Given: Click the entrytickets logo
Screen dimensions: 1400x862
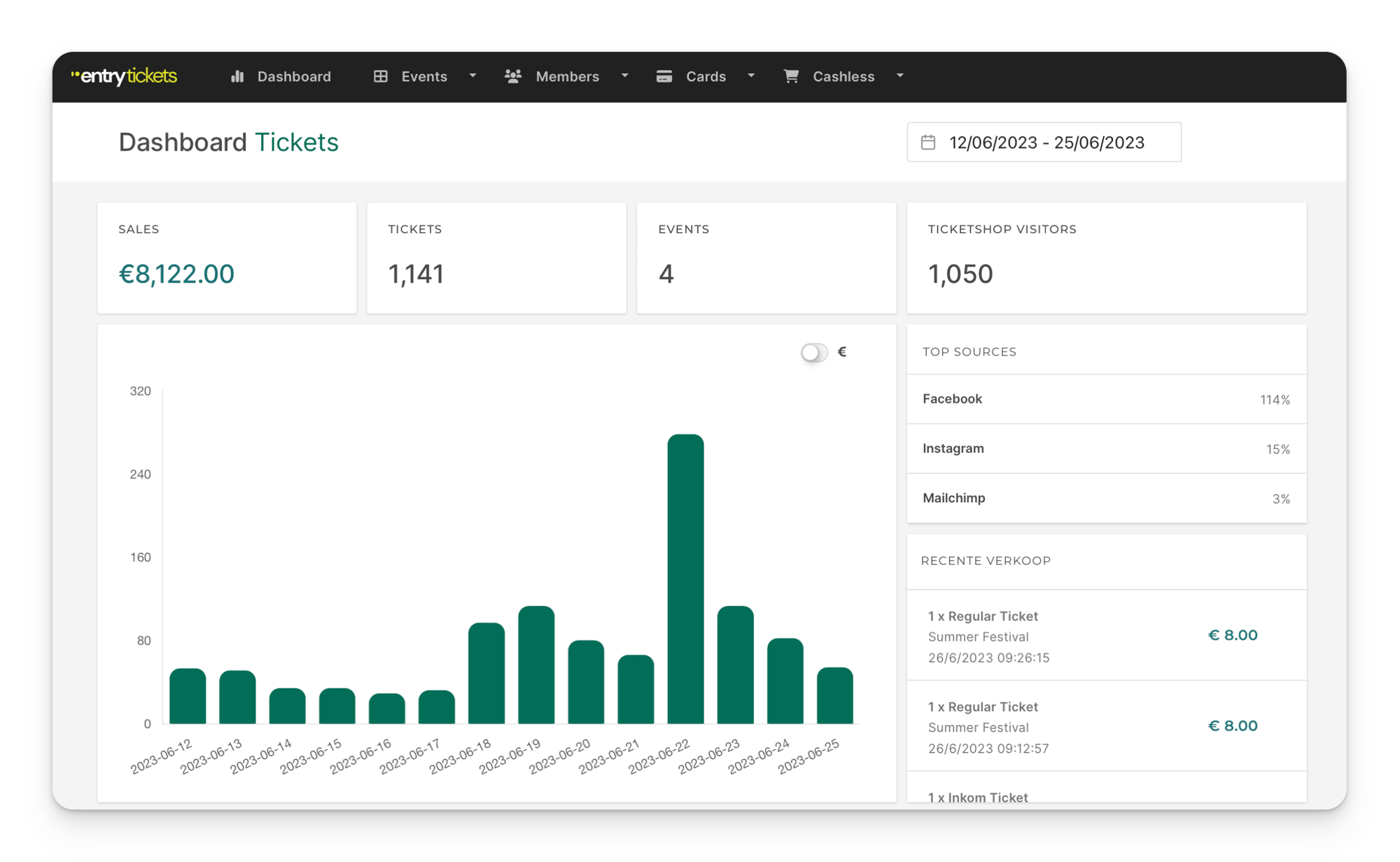Looking at the screenshot, I should 125,76.
